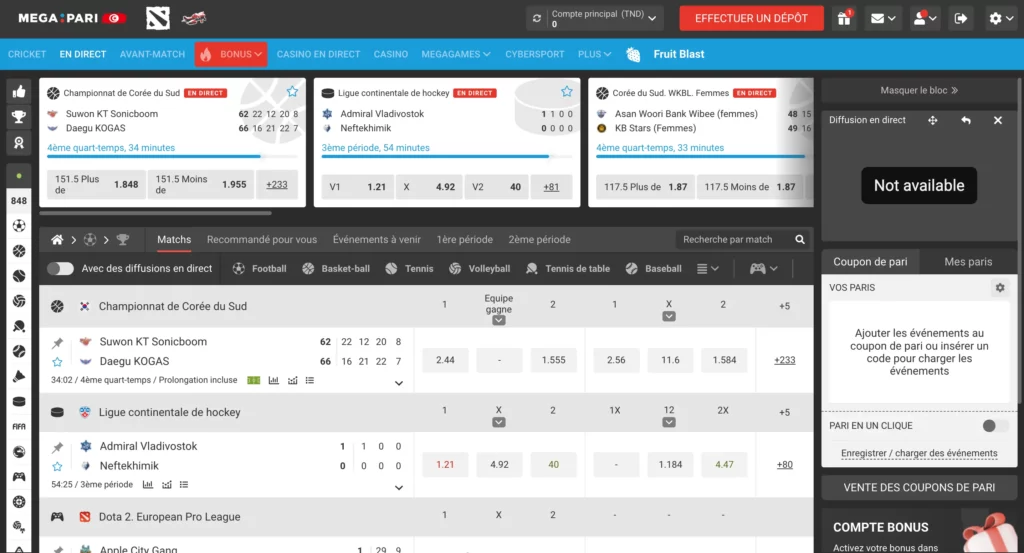Click the home breadcrumb icon

coord(57,240)
